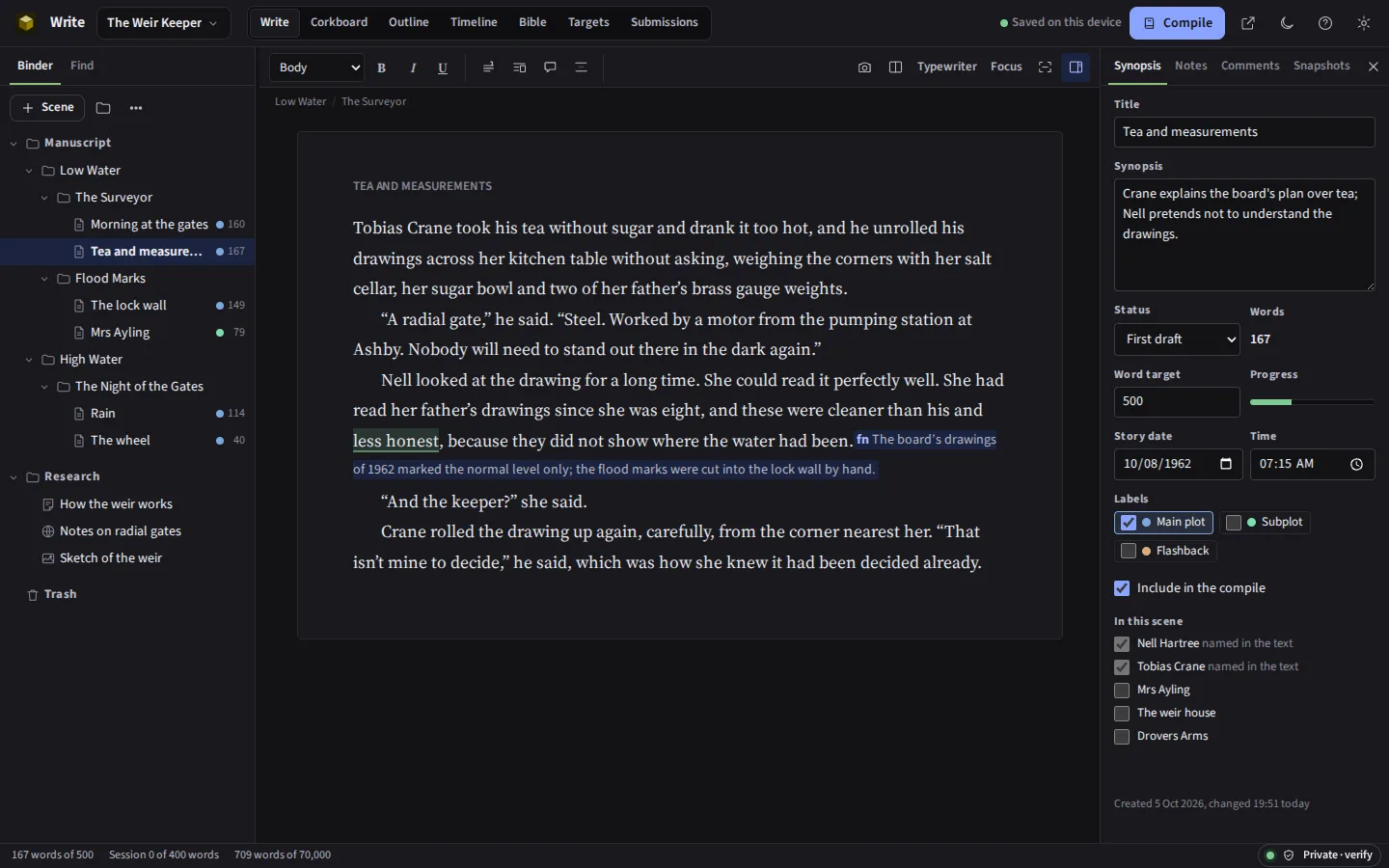Viewport: 1389px width, 868px height.
Task: Open the Timeline view
Action: pos(474,22)
